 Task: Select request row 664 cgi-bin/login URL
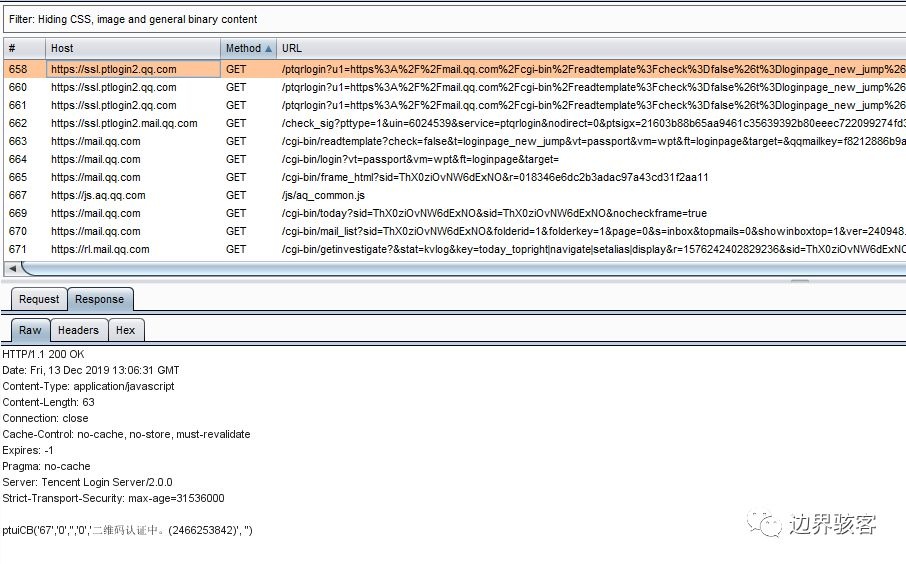tap(420, 159)
